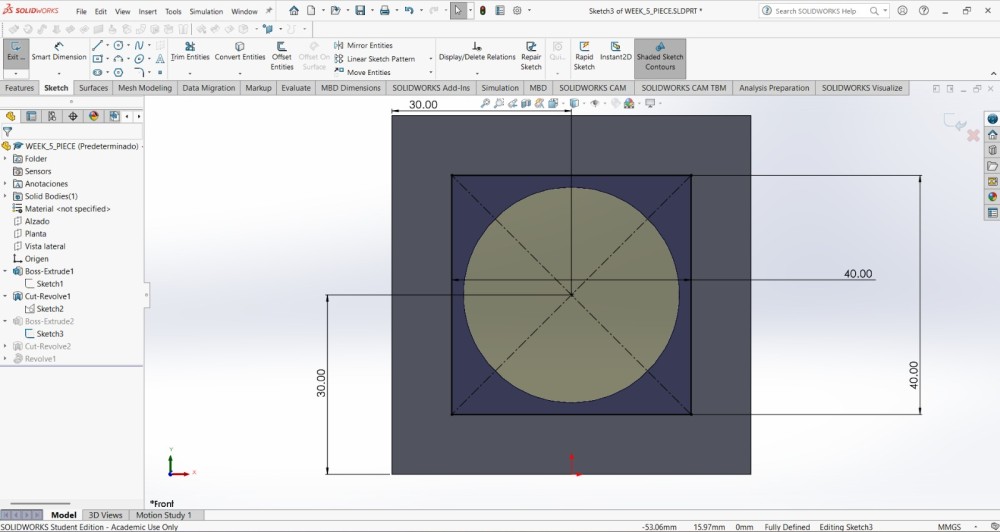1000x532 pixels.
Task: Select the Line sketch tool
Action: (97, 45)
